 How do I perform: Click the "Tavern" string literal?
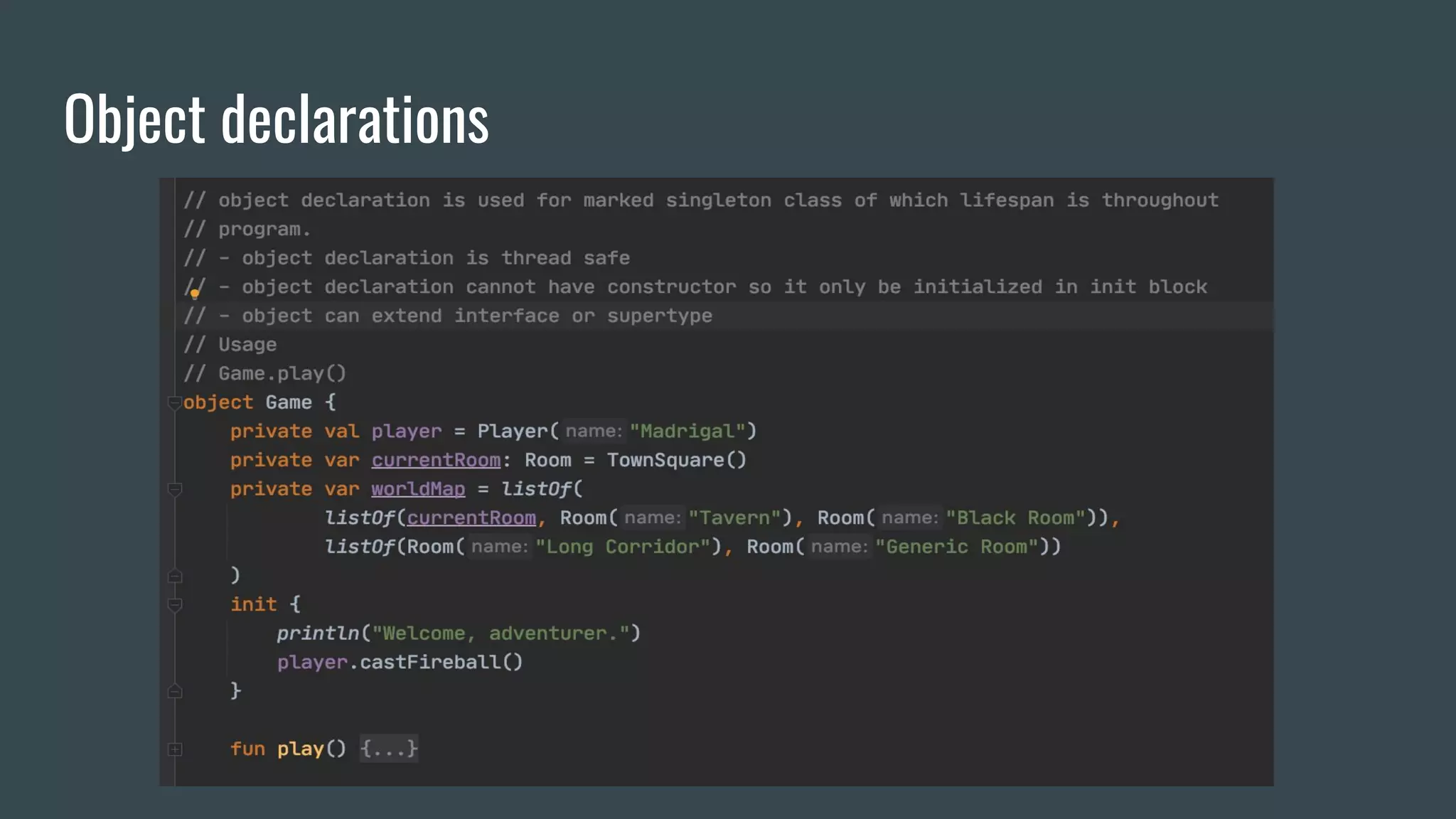coord(734,518)
